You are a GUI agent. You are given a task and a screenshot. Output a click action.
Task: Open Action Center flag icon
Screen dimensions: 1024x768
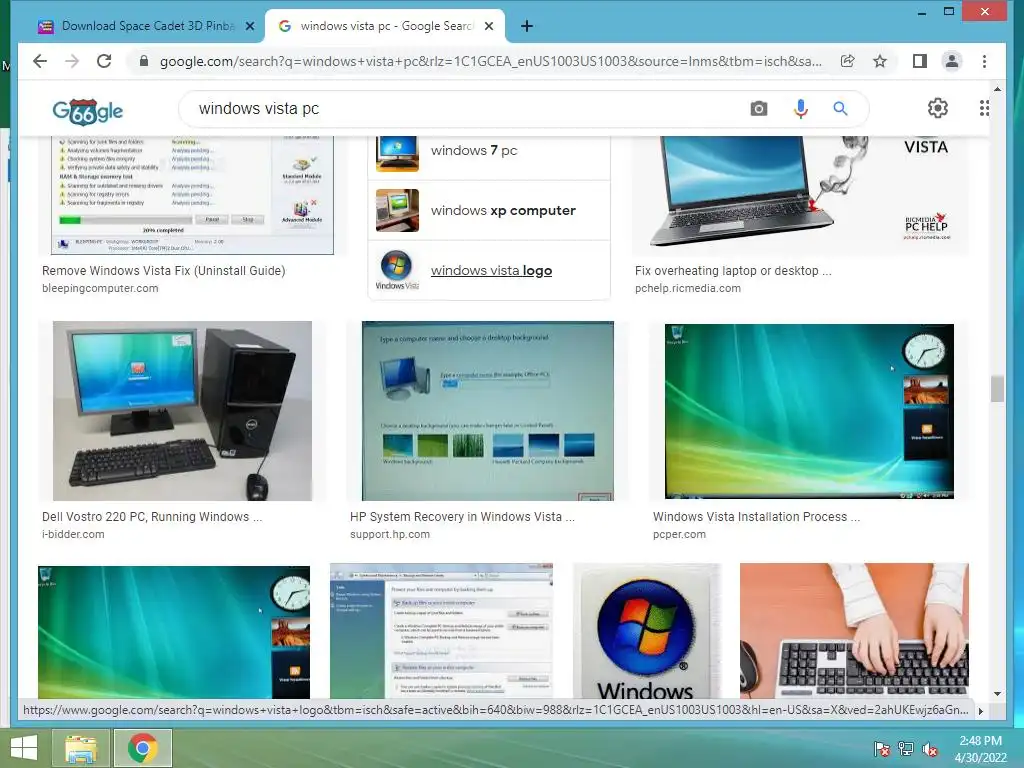point(882,749)
